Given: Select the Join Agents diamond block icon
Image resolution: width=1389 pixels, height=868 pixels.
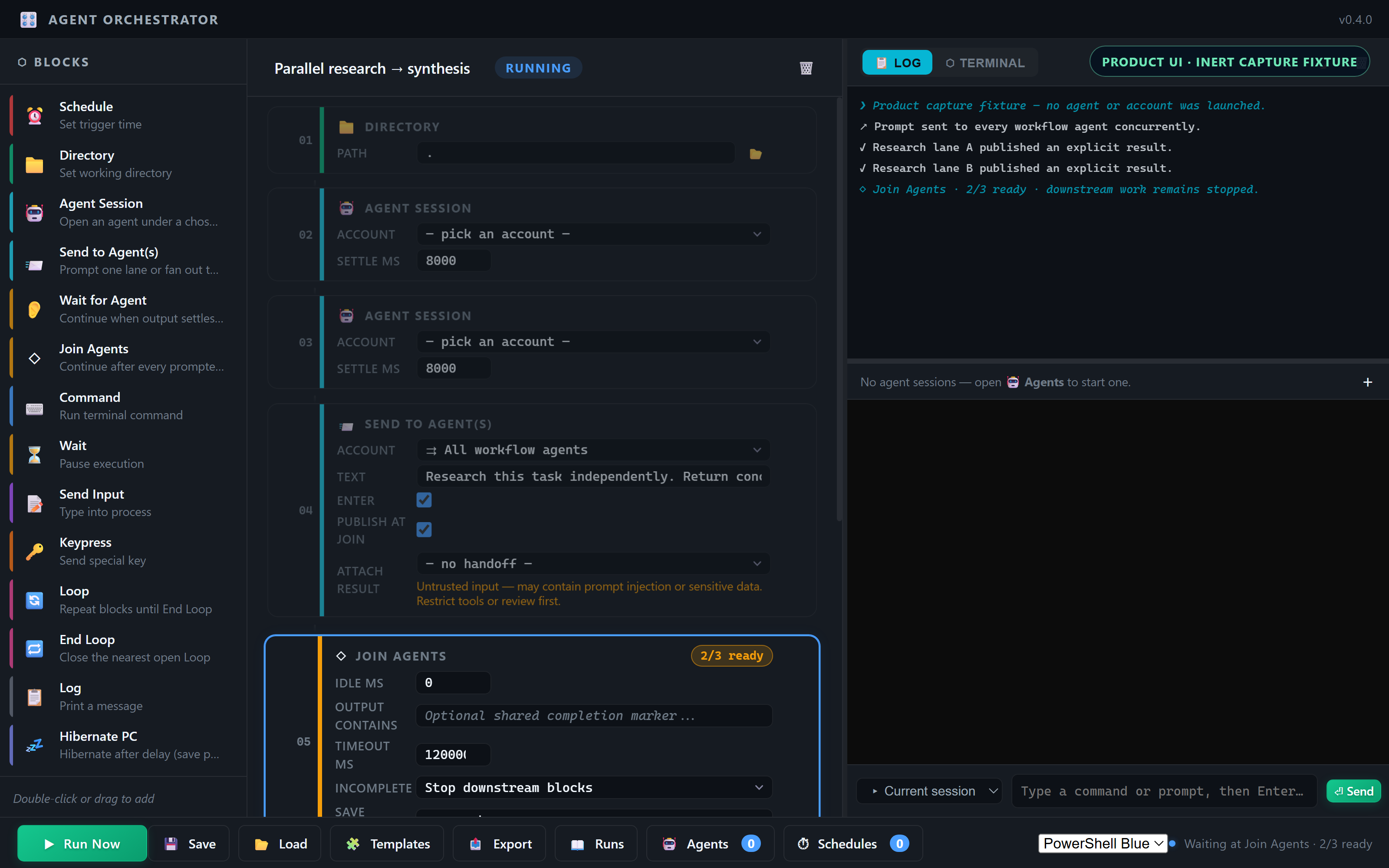Looking at the screenshot, I should tap(34, 358).
